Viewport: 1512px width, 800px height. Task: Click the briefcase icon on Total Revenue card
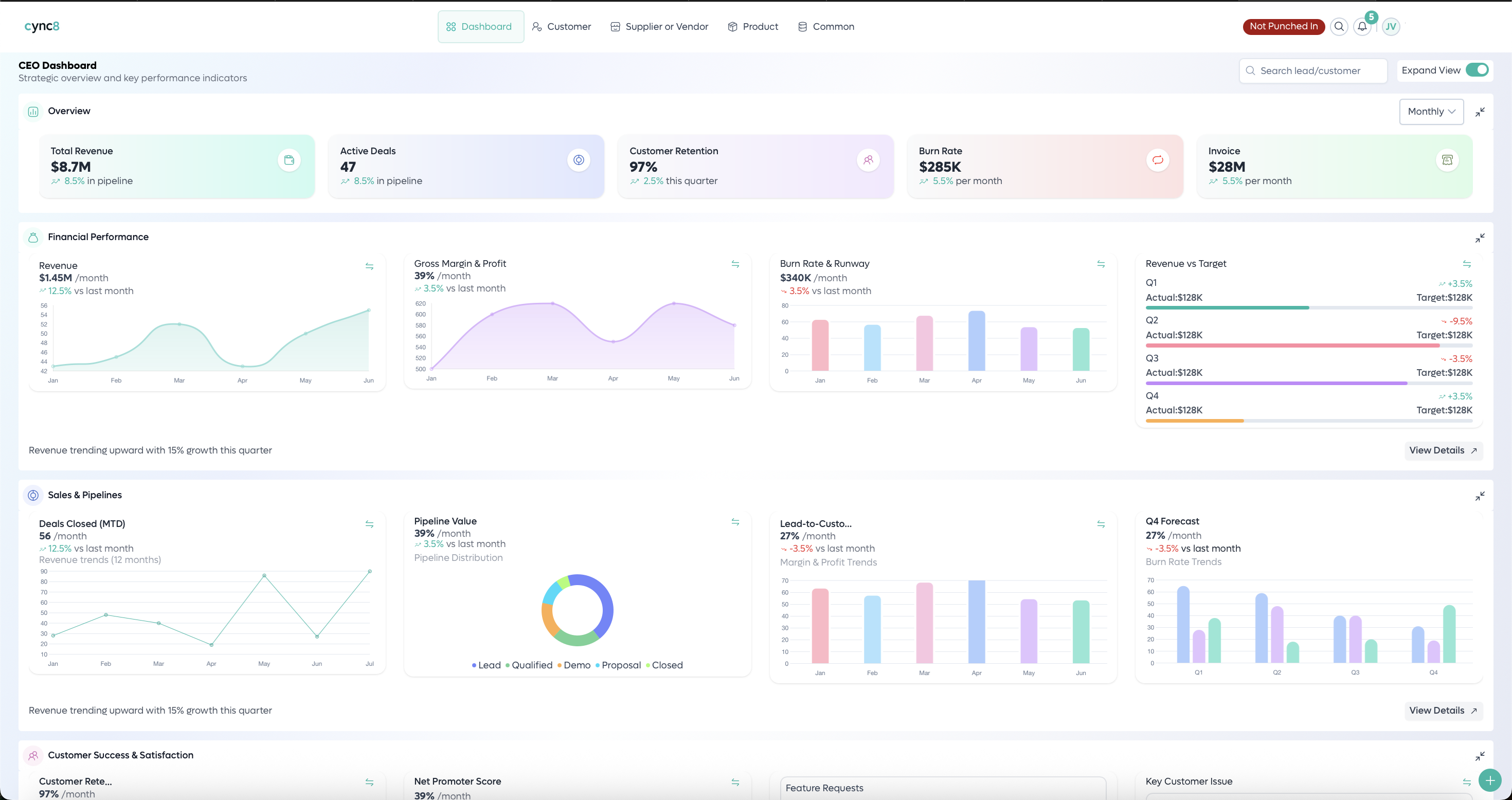click(289, 159)
